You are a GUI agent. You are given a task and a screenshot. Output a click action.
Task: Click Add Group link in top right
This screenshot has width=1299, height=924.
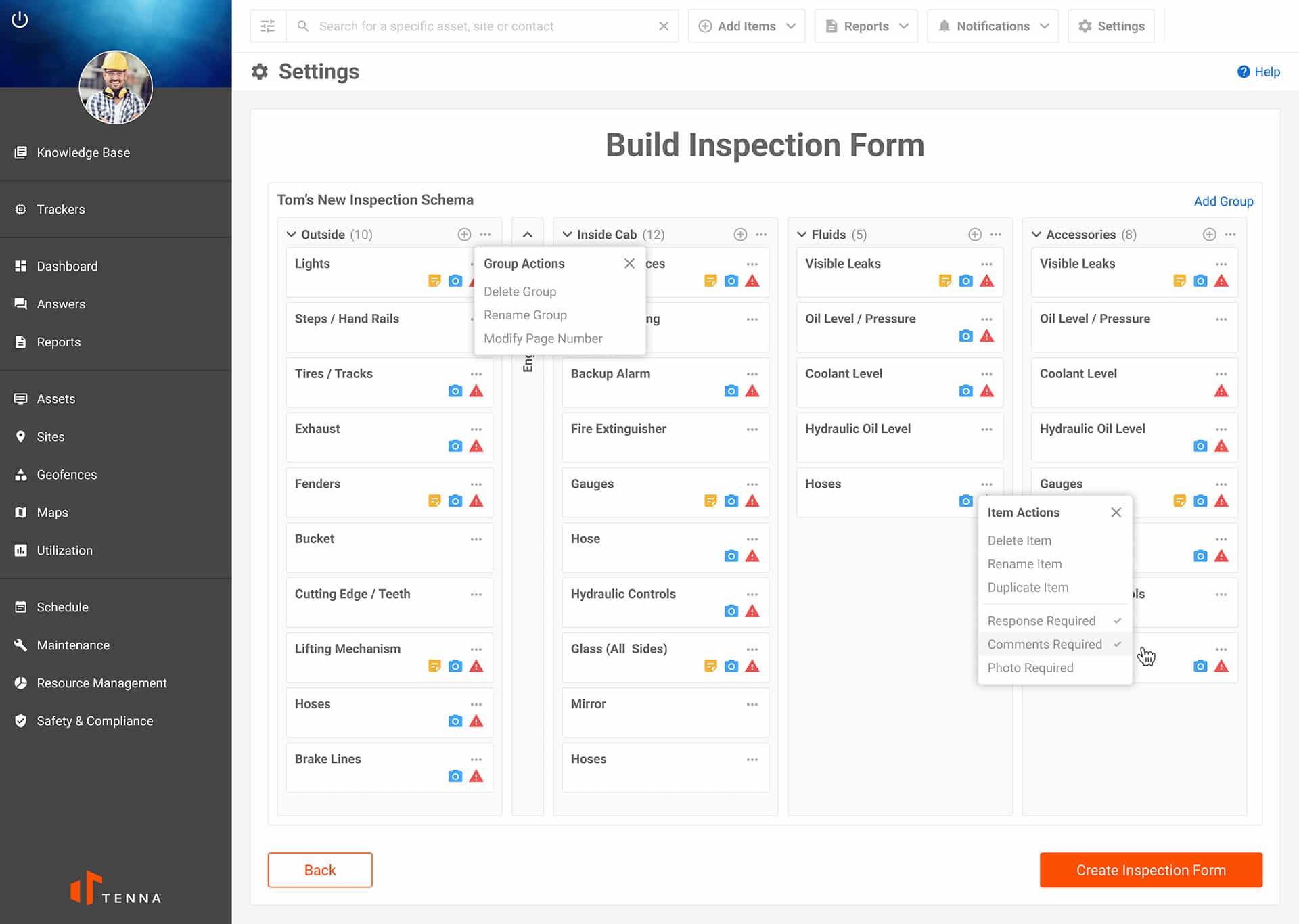pyautogui.click(x=1224, y=201)
